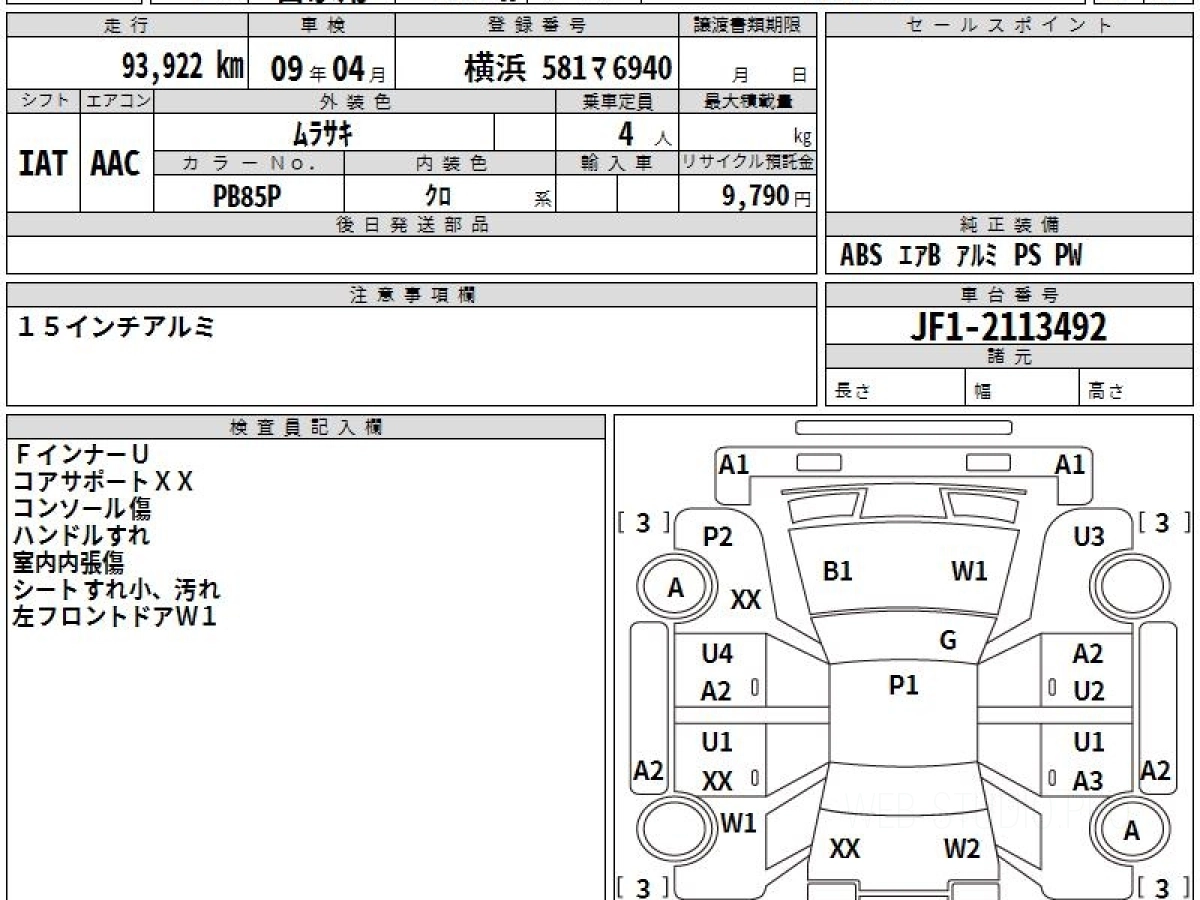The height and width of the screenshot is (900, 1200).
Task: Click the 外装色 header
Action: click(x=355, y=101)
